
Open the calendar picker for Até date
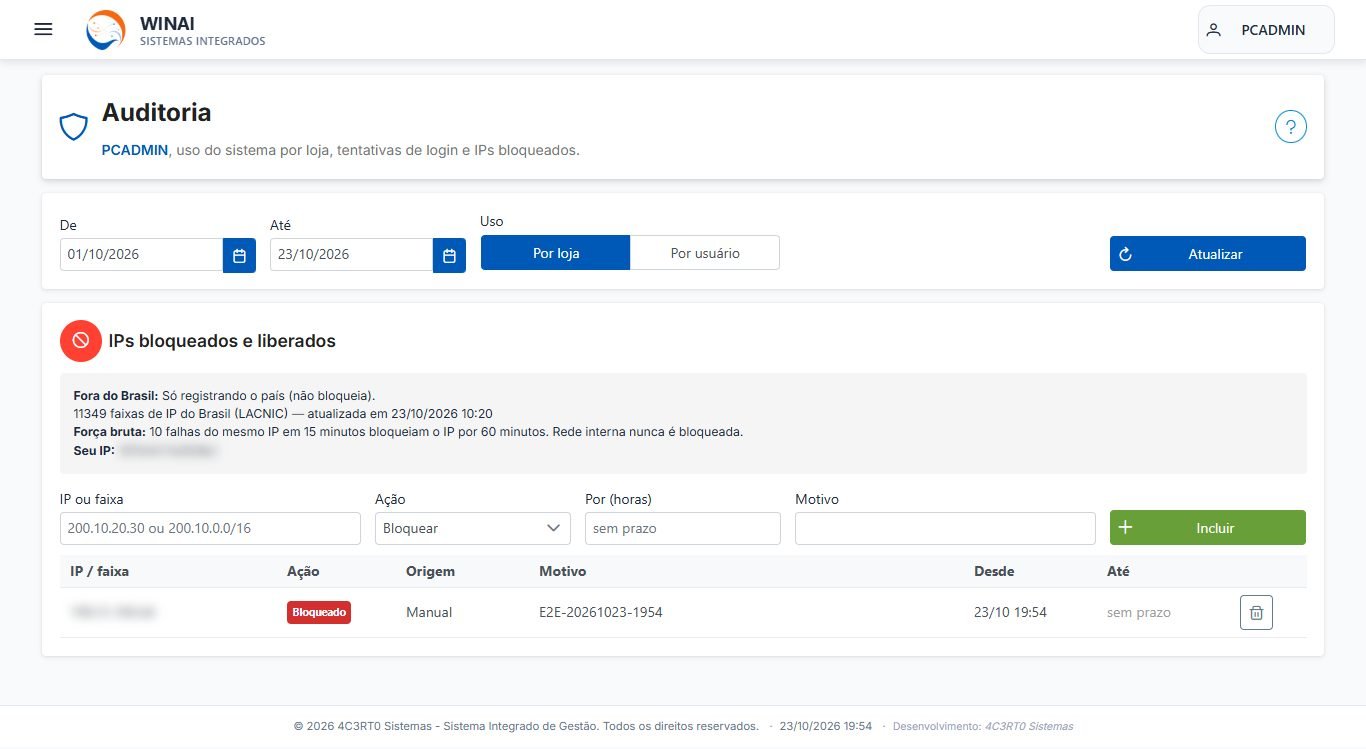pyautogui.click(x=449, y=255)
